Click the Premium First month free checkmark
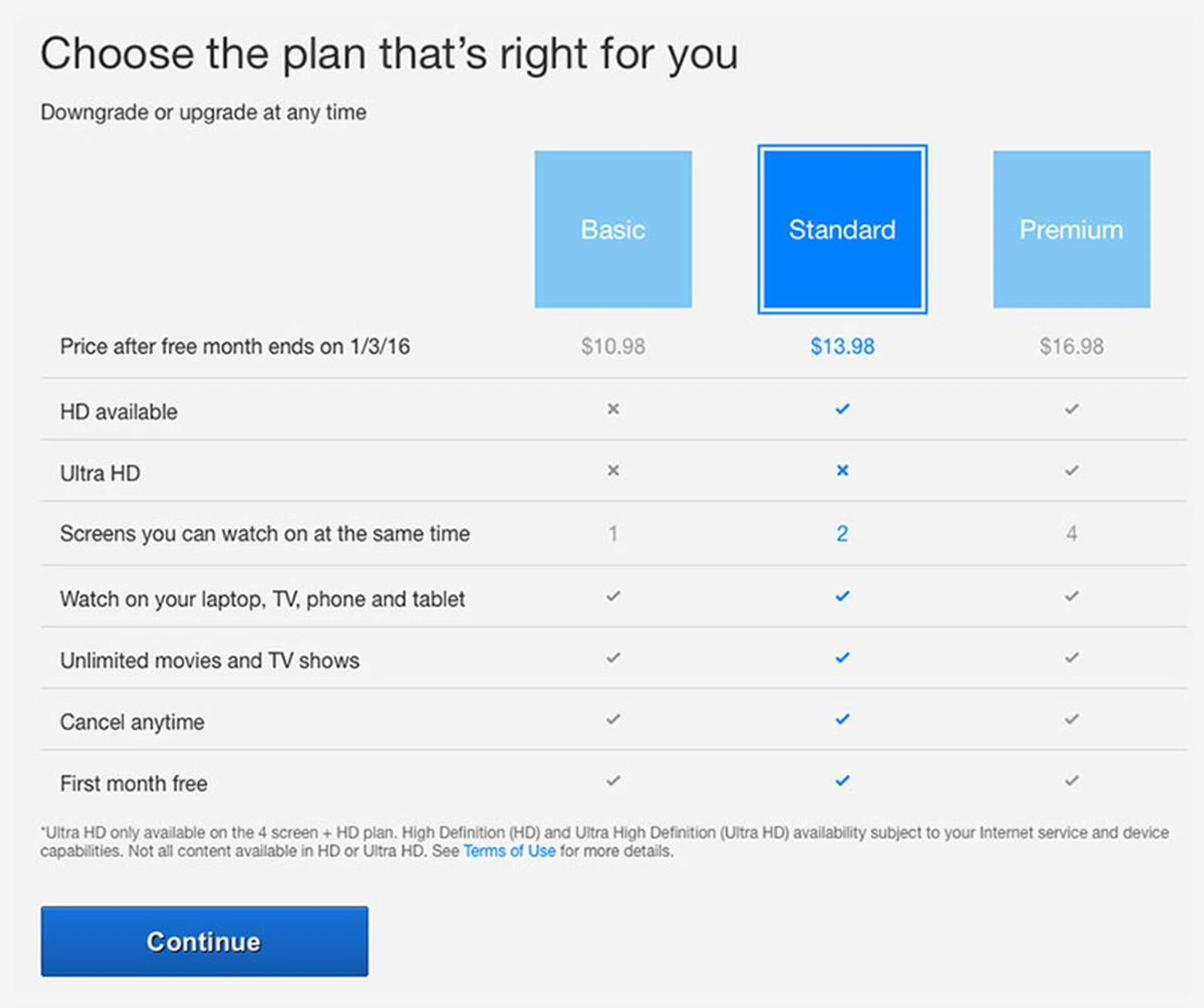 (1072, 780)
